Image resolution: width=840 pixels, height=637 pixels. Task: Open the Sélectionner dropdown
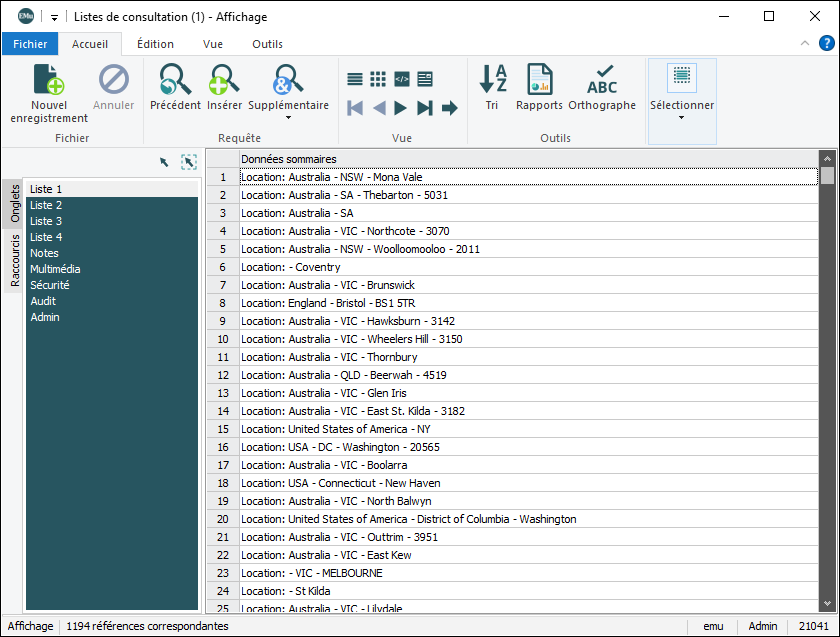tap(682, 117)
